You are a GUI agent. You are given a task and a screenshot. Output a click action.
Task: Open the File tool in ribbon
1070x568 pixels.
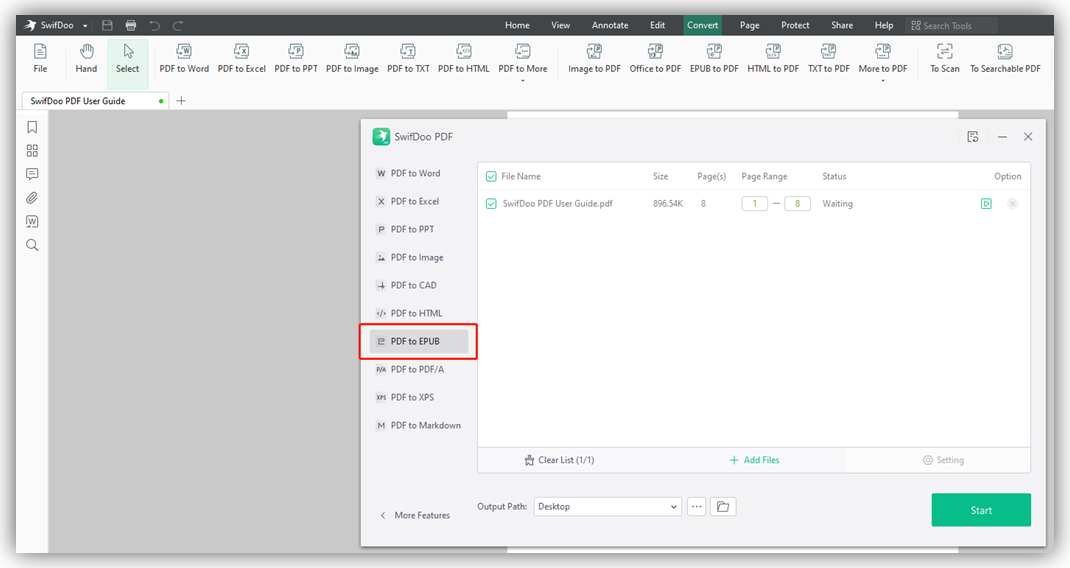(x=40, y=59)
